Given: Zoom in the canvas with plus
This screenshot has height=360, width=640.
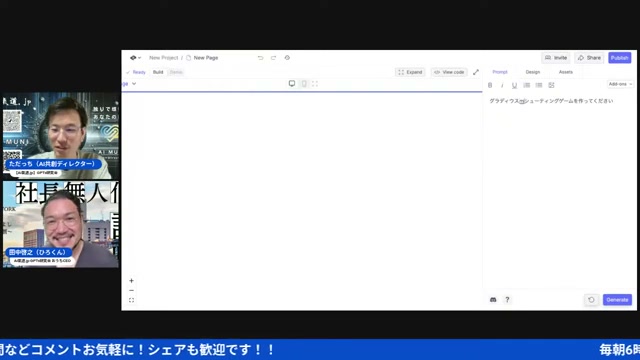Looking at the screenshot, I should 131,281.
